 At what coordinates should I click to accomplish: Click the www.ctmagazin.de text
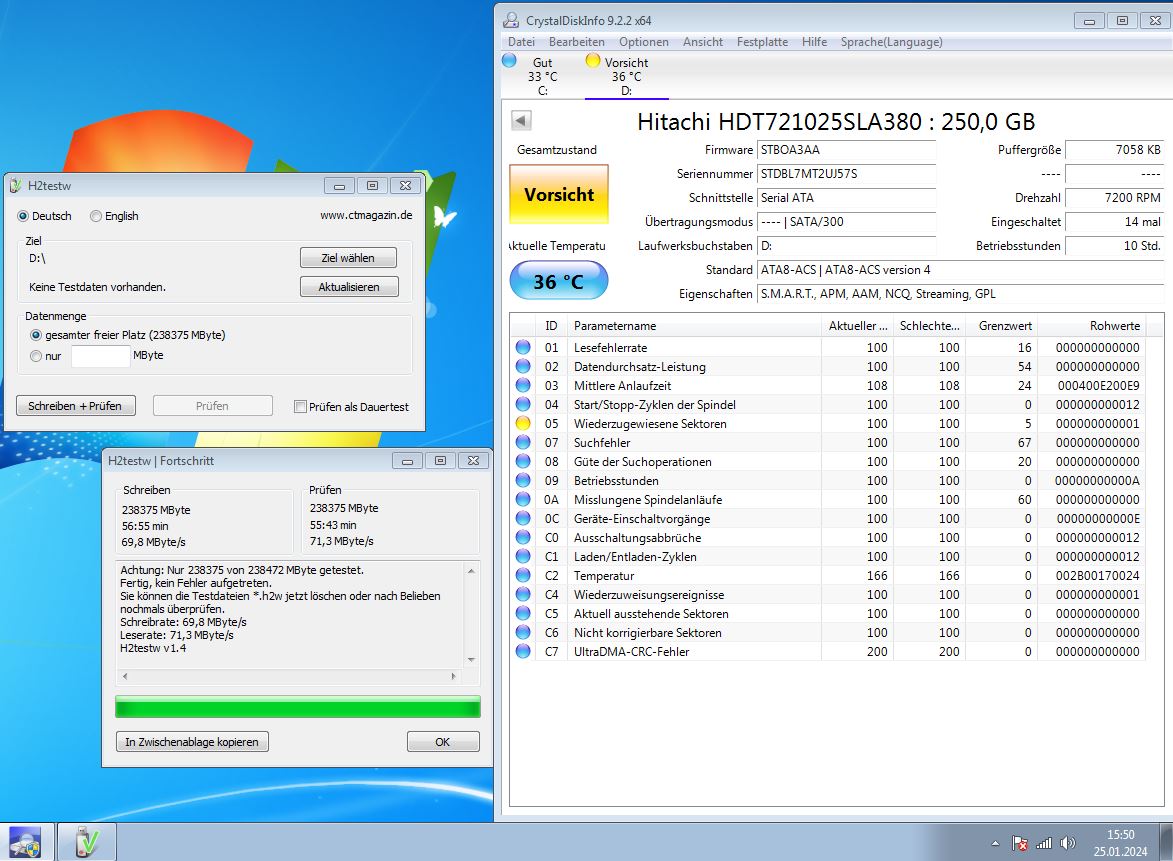point(366,215)
